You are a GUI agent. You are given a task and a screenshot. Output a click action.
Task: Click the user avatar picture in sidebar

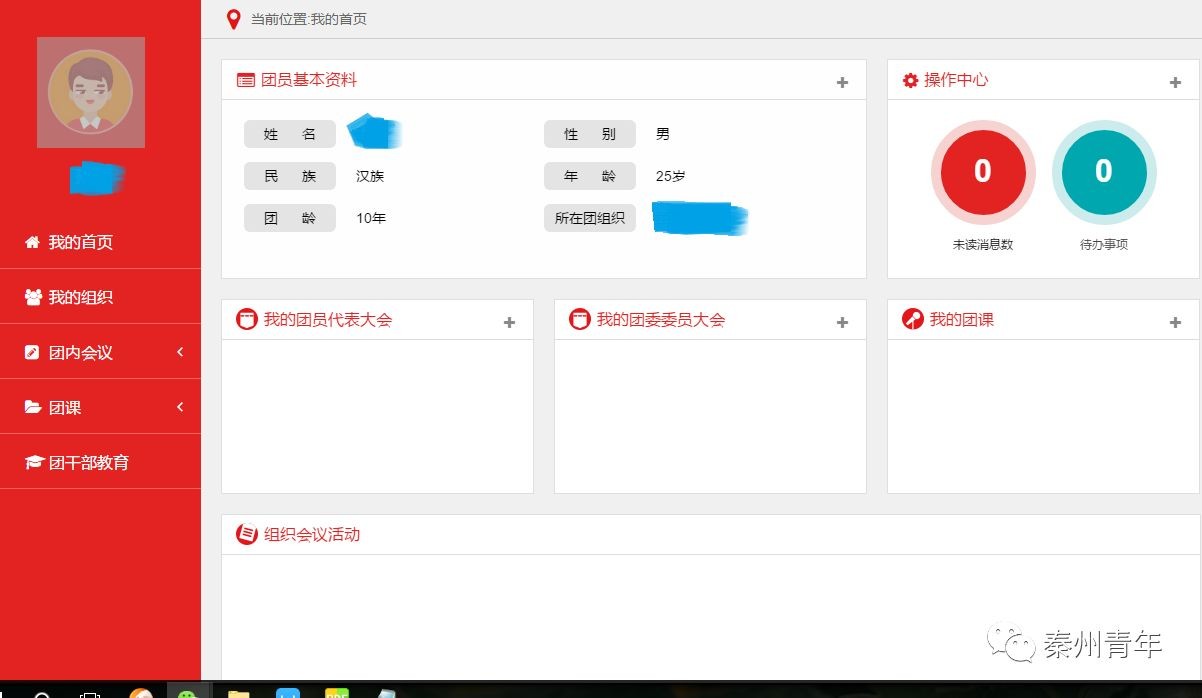pos(91,92)
